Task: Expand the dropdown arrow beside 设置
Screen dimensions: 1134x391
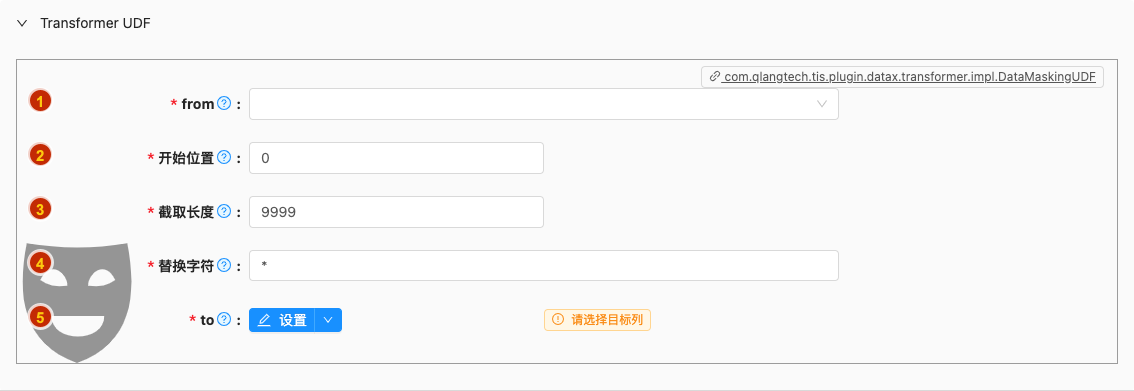Action: coord(328,320)
